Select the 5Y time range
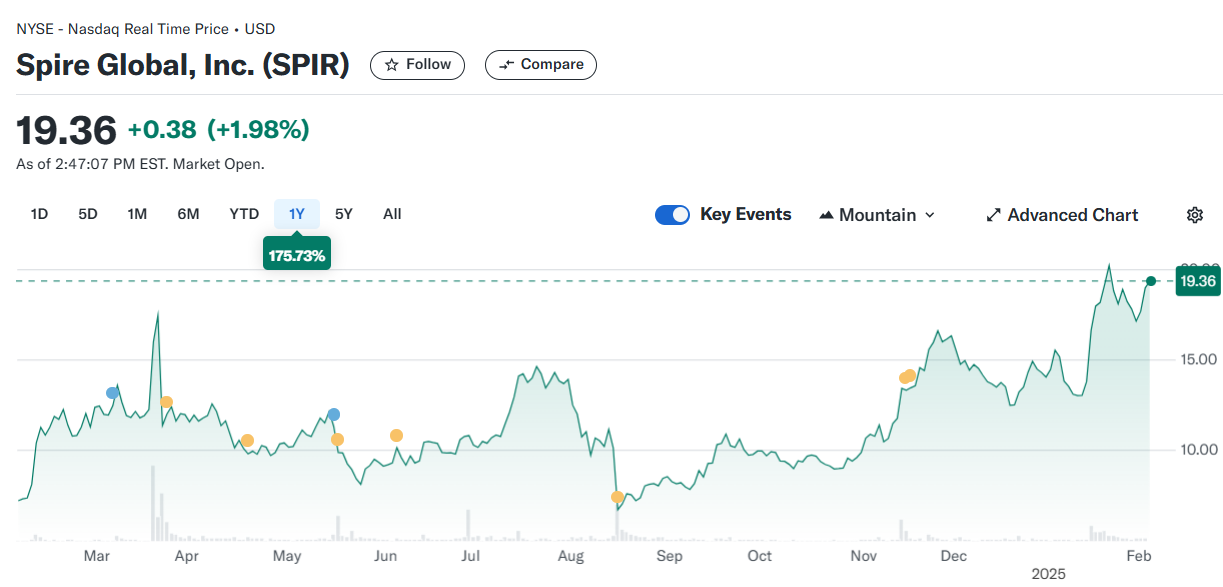 point(344,214)
